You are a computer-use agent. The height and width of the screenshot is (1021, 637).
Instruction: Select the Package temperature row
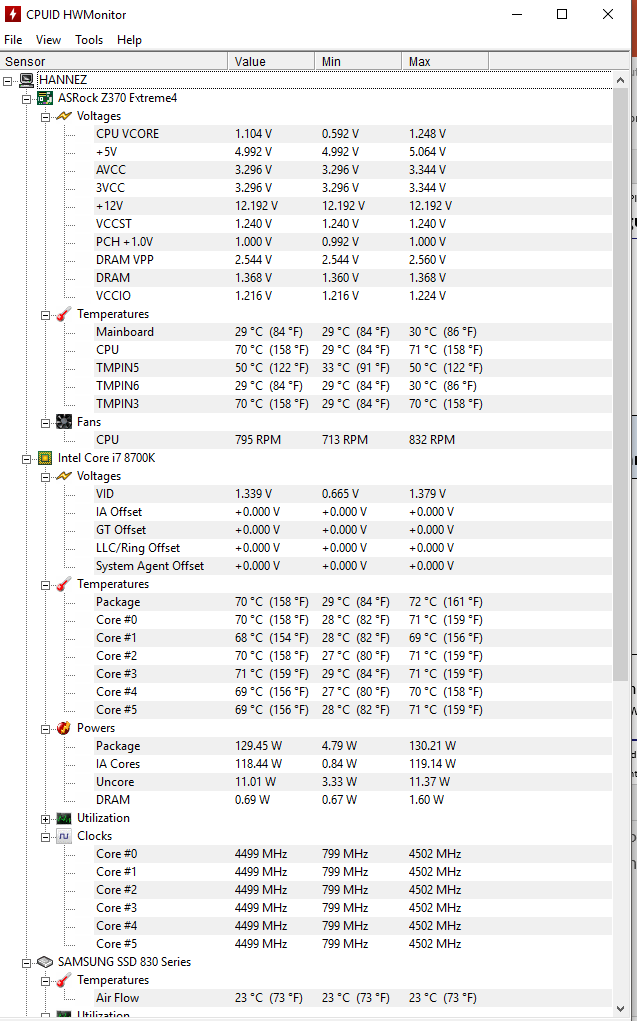pos(352,602)
